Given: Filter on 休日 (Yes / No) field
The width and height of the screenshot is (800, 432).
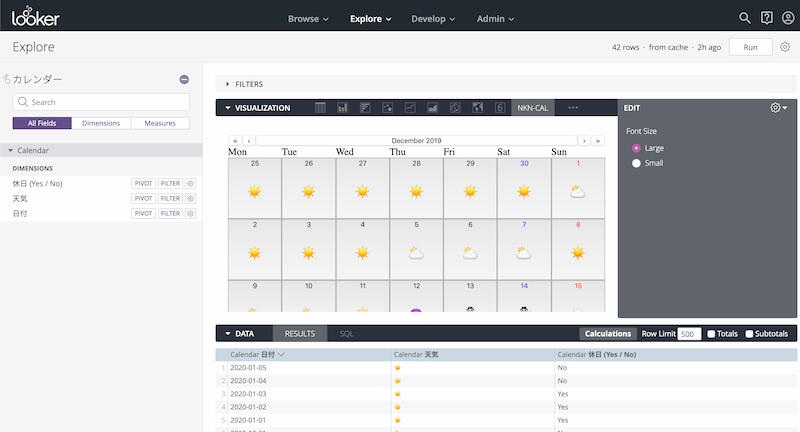Looking at the screenshot, I should [170, 184].
